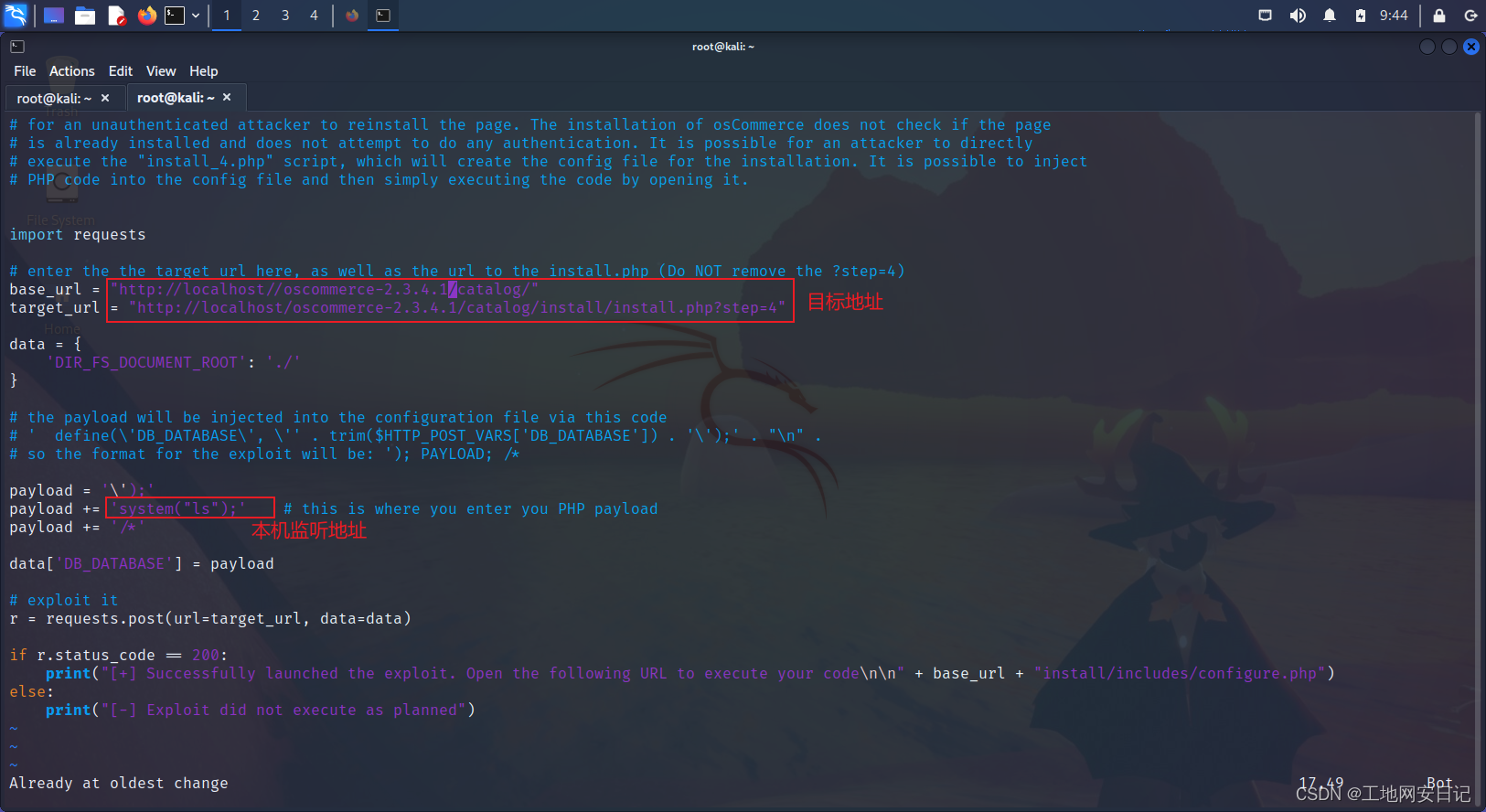Open the Kali applications menu

point(16,15)
